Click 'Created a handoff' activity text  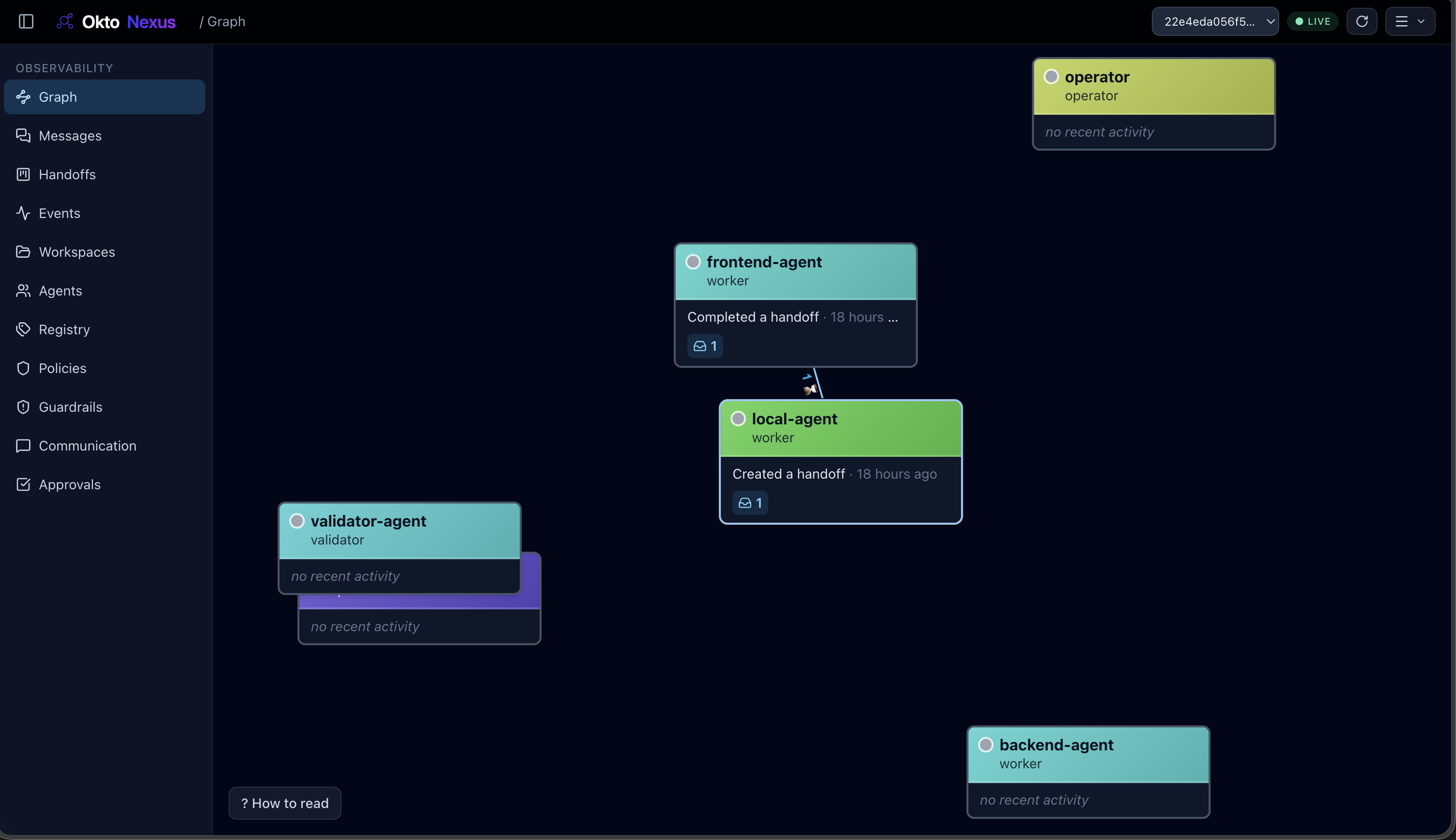pyautogui.click(x=789, y=474)
